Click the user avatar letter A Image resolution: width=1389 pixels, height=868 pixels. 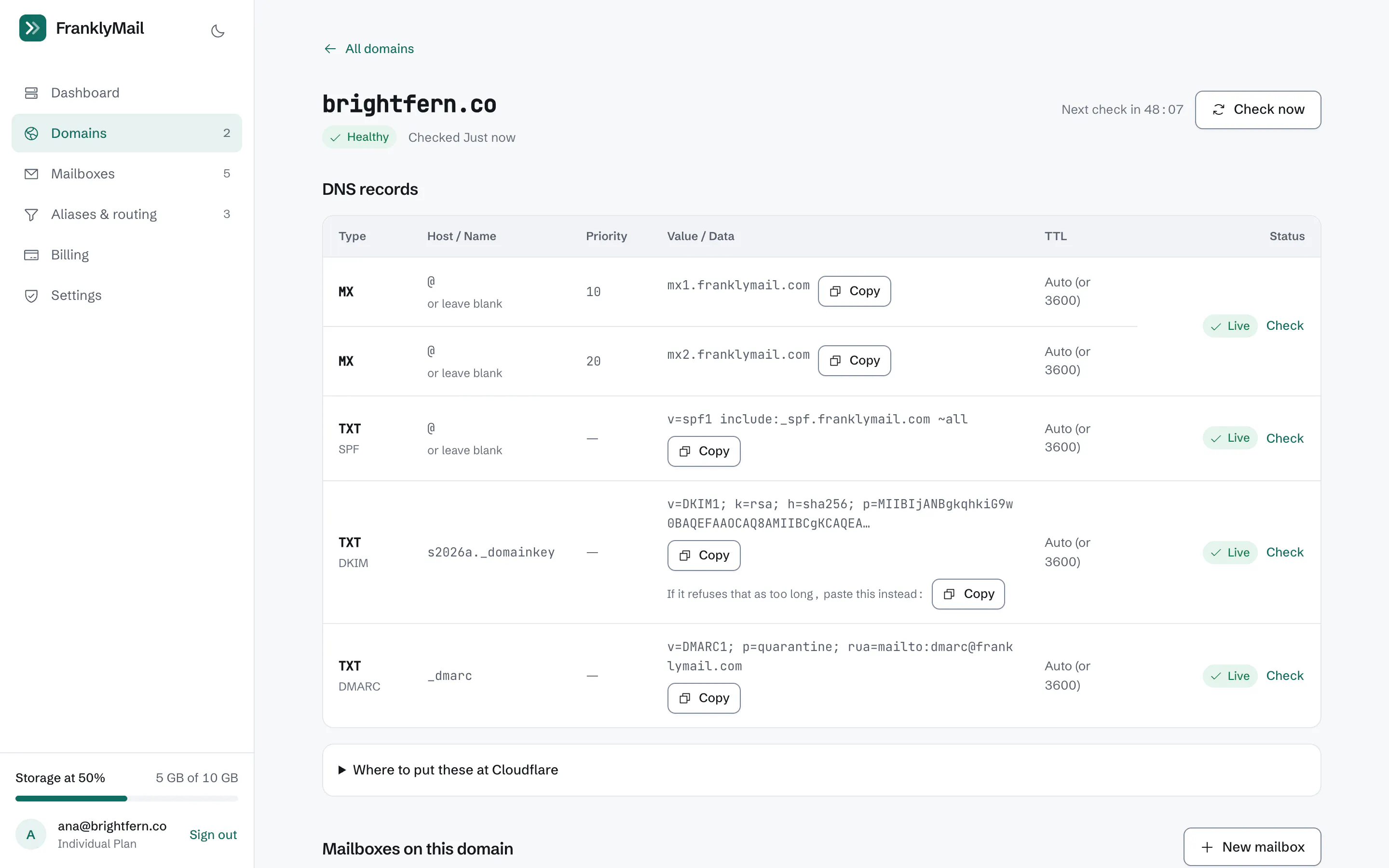click(x=31, y=835)
